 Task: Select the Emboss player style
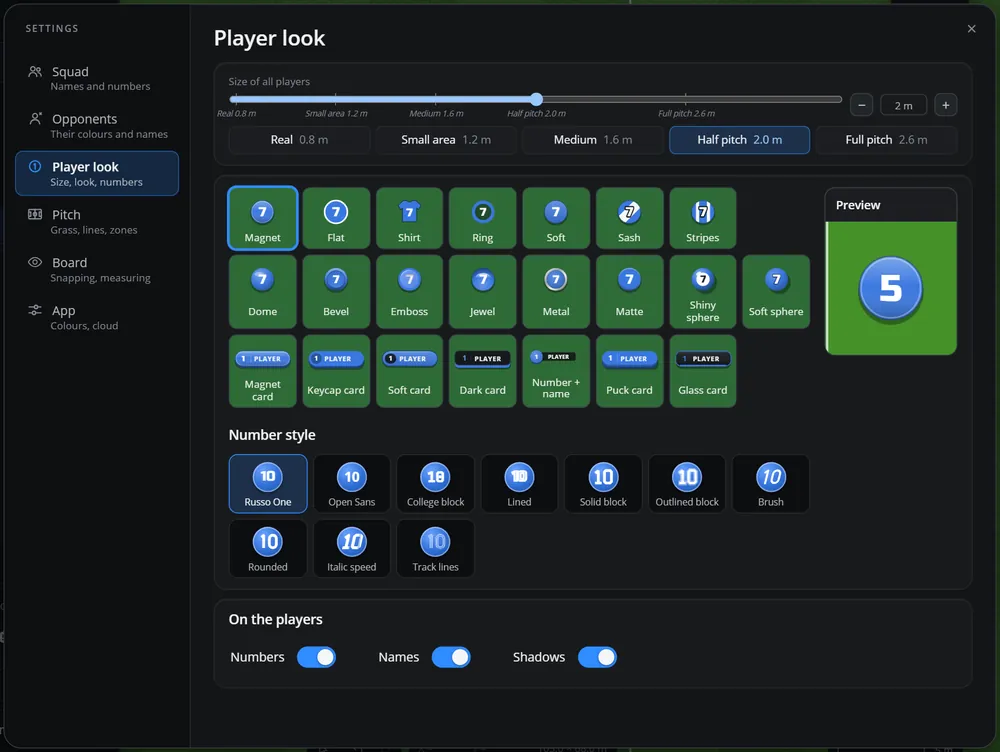409,291
